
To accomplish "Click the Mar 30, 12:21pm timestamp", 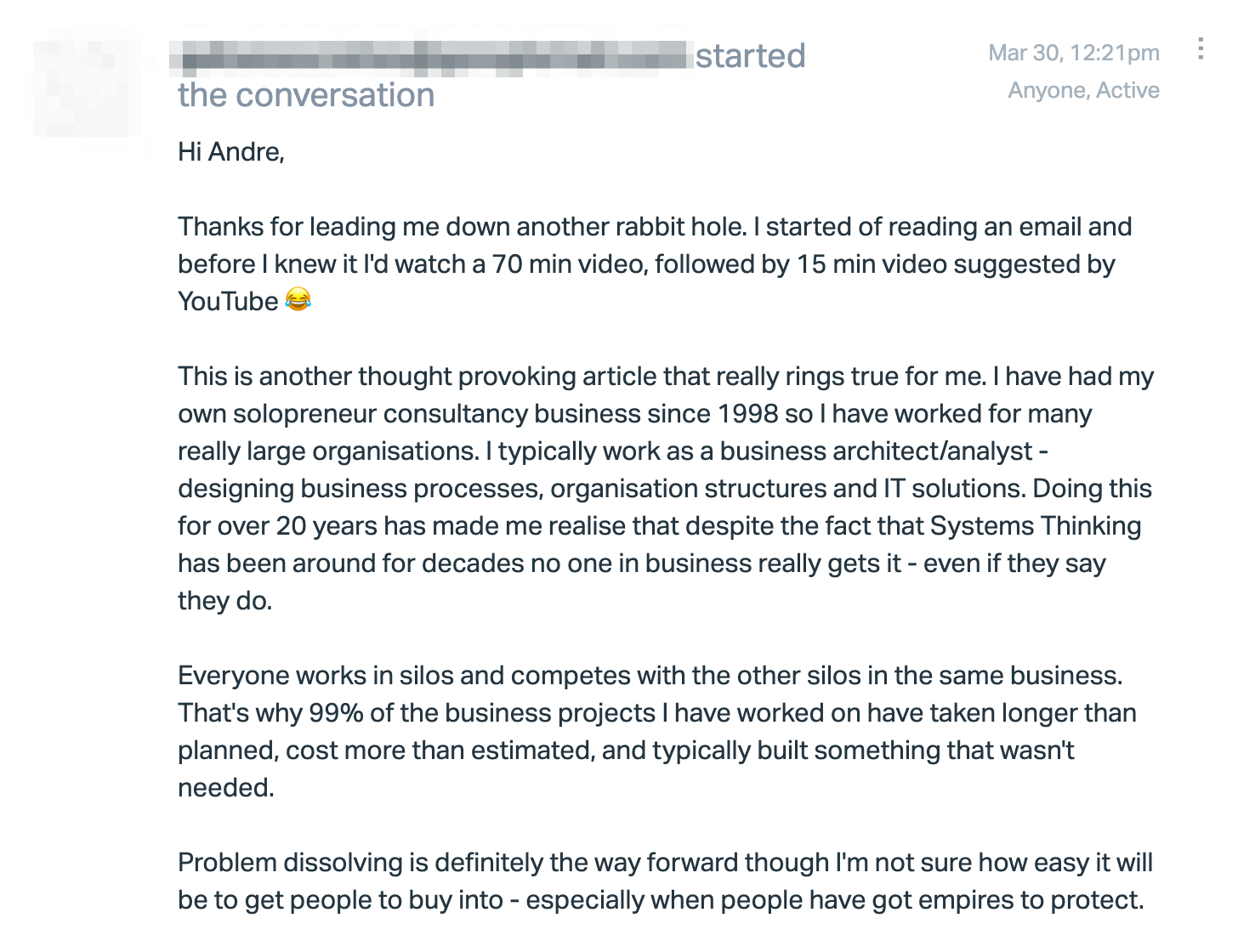I will (1074, 53).
